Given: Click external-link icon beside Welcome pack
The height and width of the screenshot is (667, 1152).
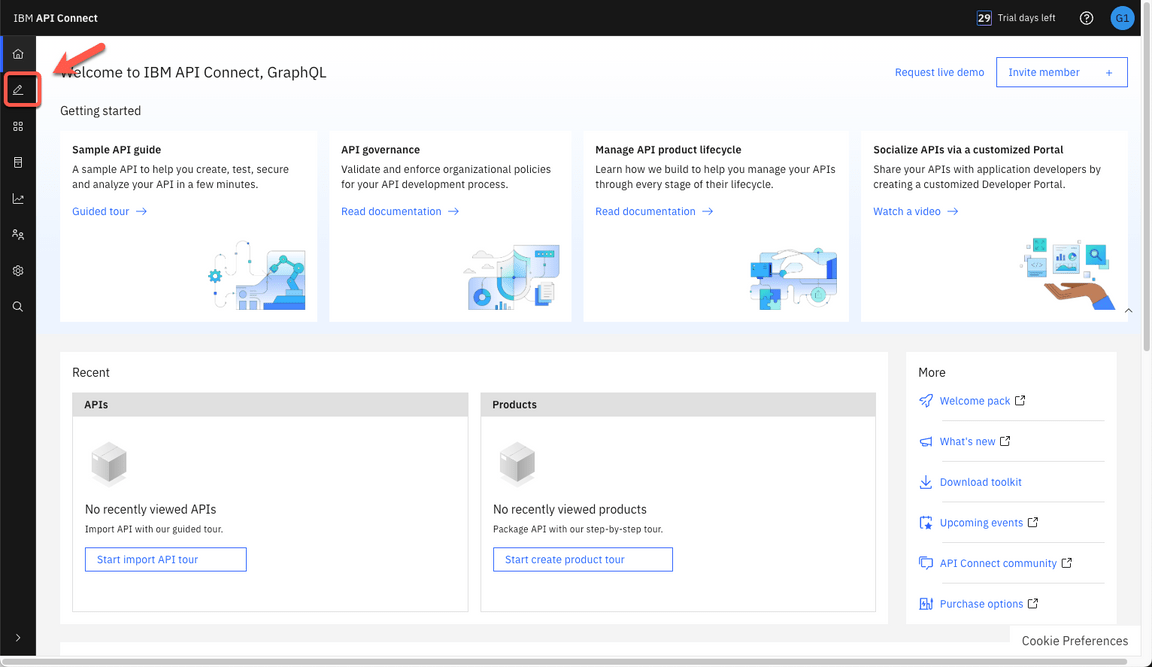Looking at the screenshot, I should click(1020, 400).
